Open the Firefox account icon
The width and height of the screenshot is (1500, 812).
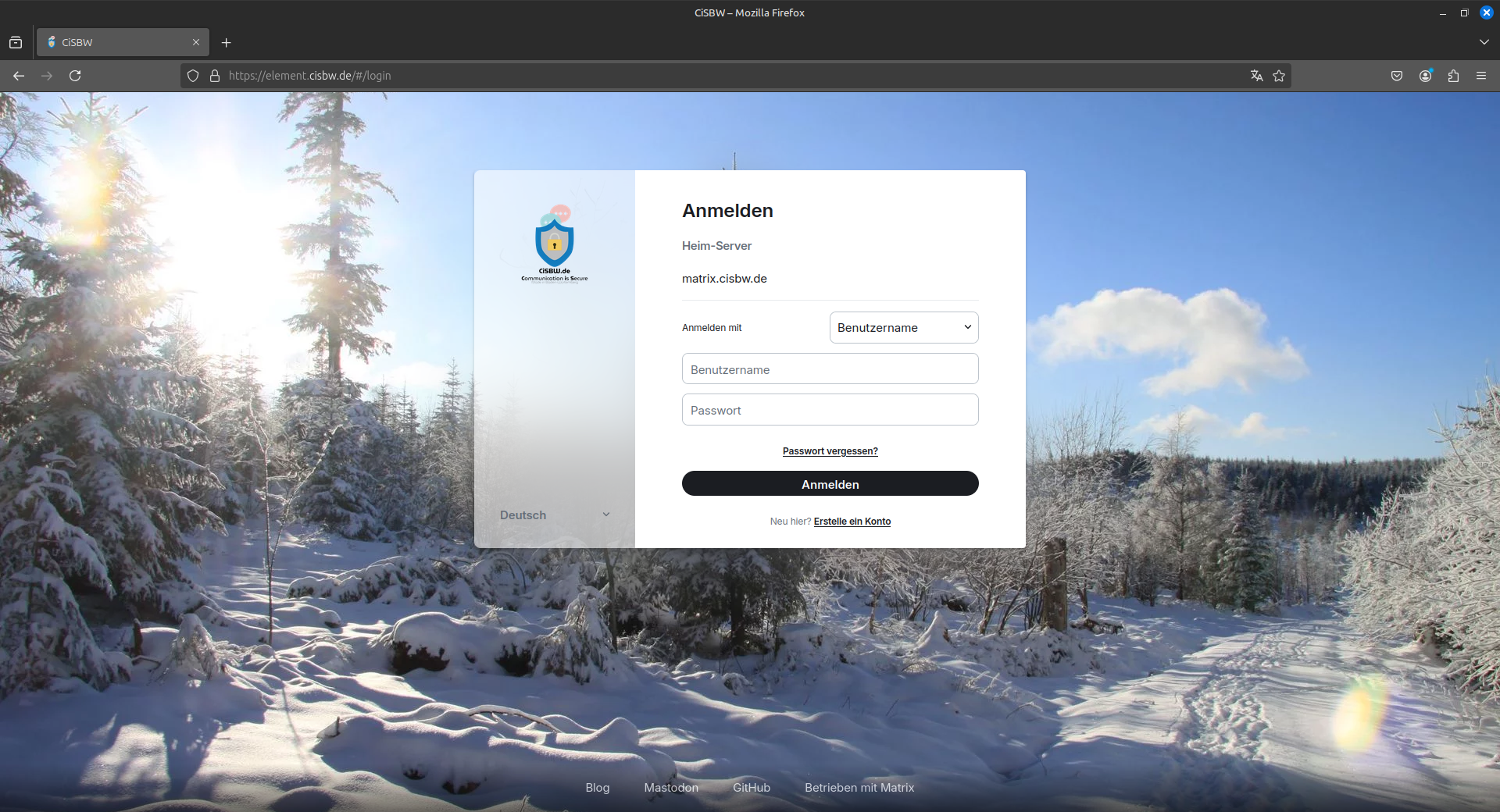click(x=1424, y=76)
